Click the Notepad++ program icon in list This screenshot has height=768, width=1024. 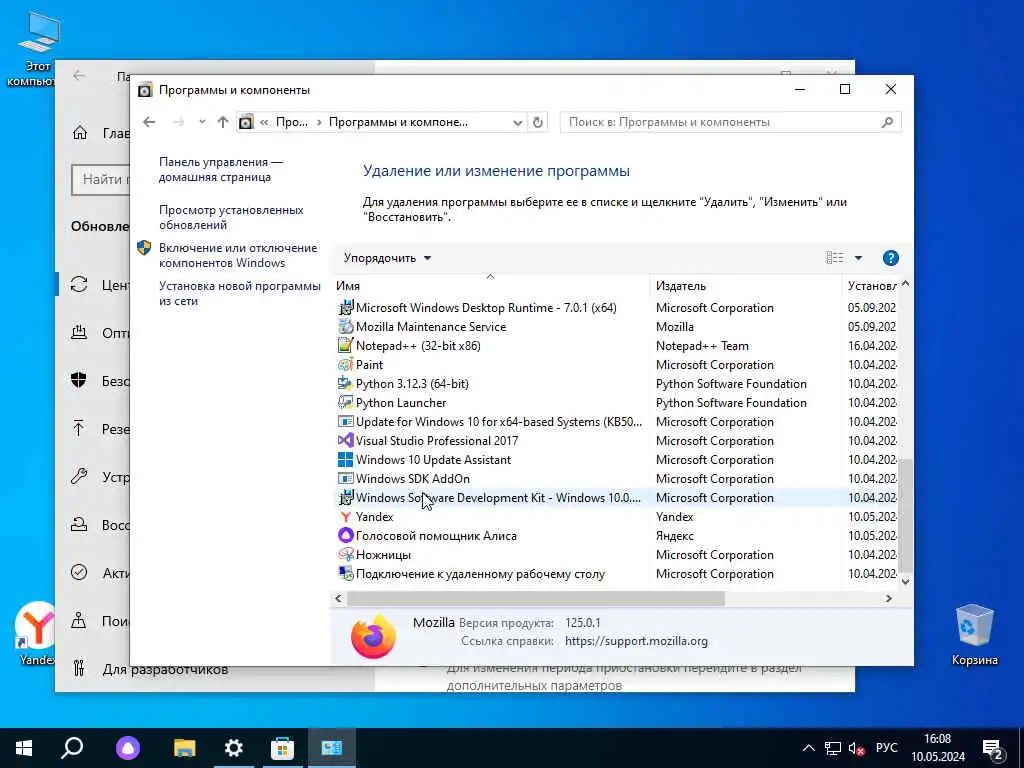coord(345,345)
